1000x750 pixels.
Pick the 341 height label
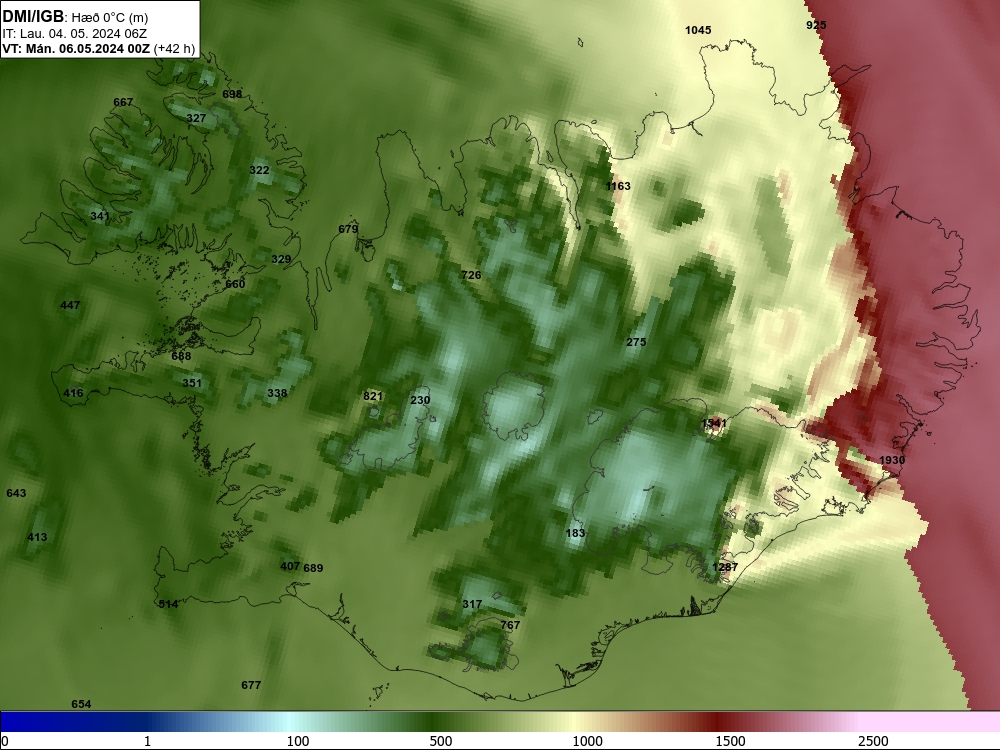pos(99,216)
